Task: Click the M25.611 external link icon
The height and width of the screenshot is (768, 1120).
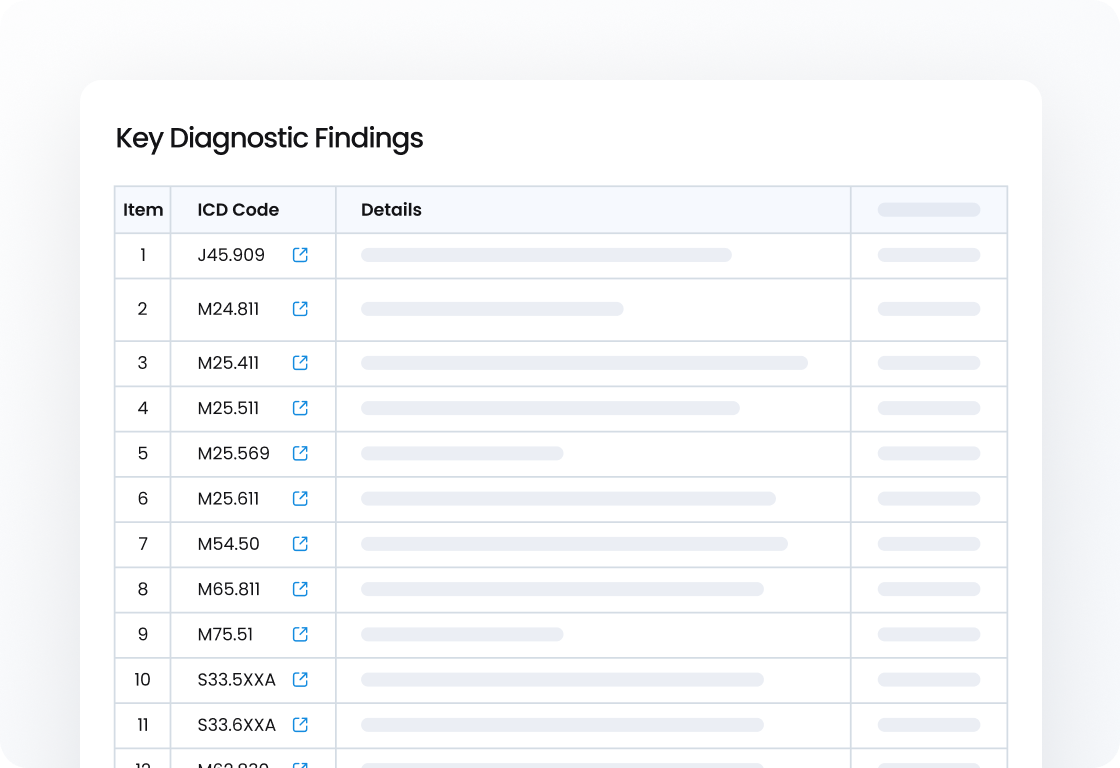Action: (x=300, y=498)
